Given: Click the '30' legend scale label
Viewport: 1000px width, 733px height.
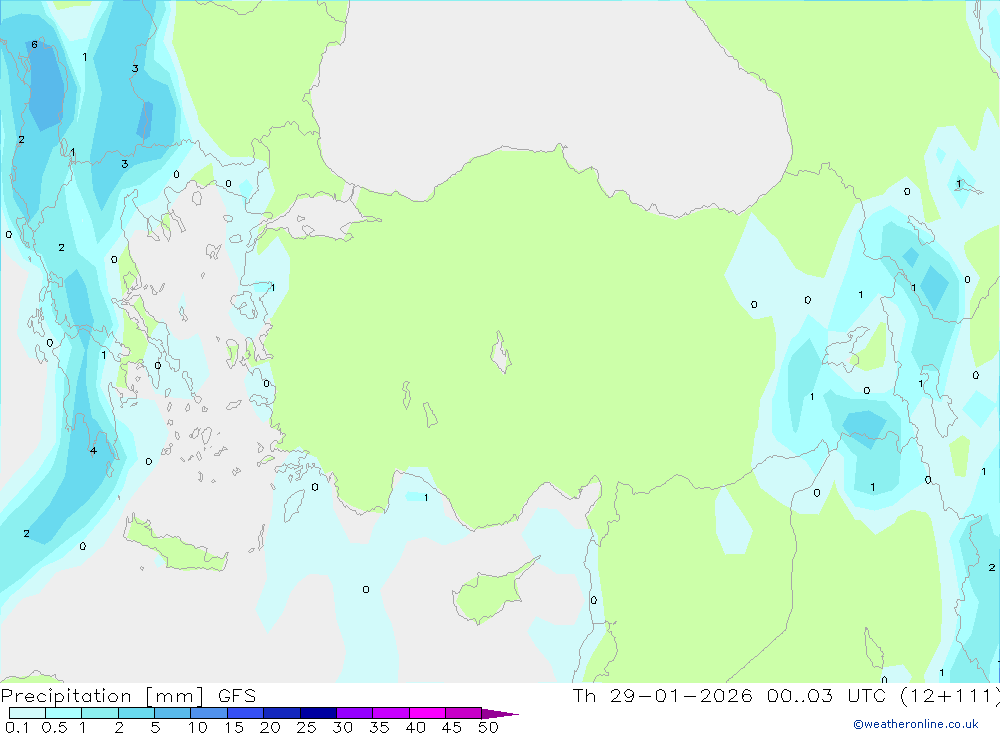Looking at the screenshot, I should pos(343,727).
